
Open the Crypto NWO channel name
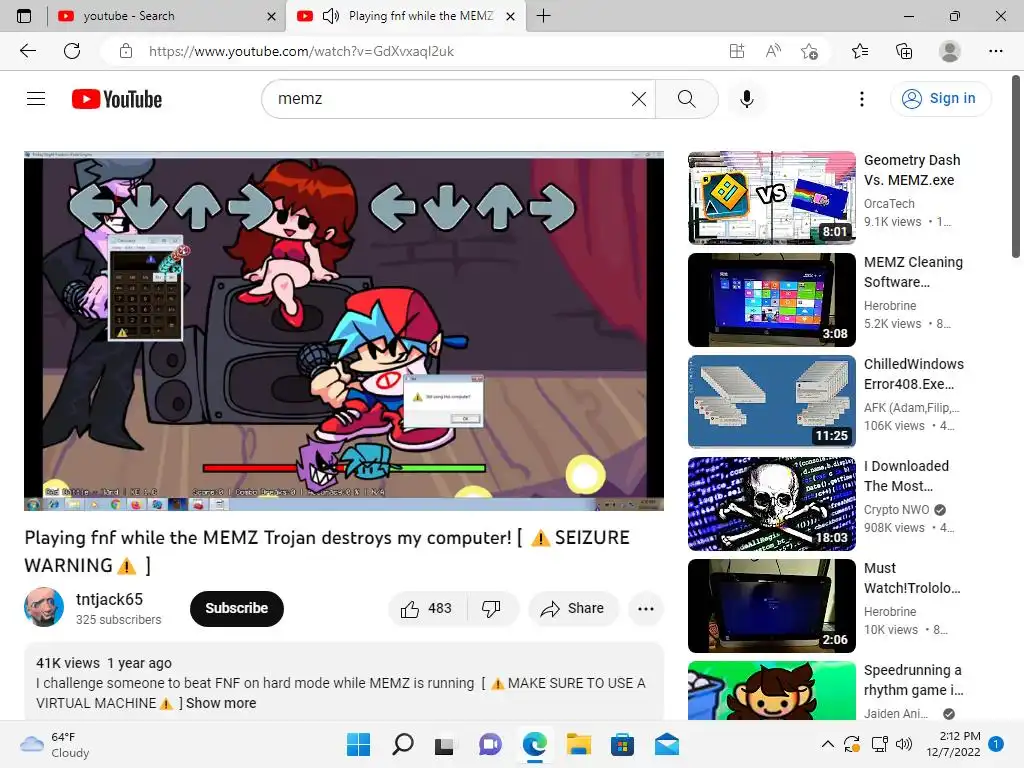coord(896,509)
